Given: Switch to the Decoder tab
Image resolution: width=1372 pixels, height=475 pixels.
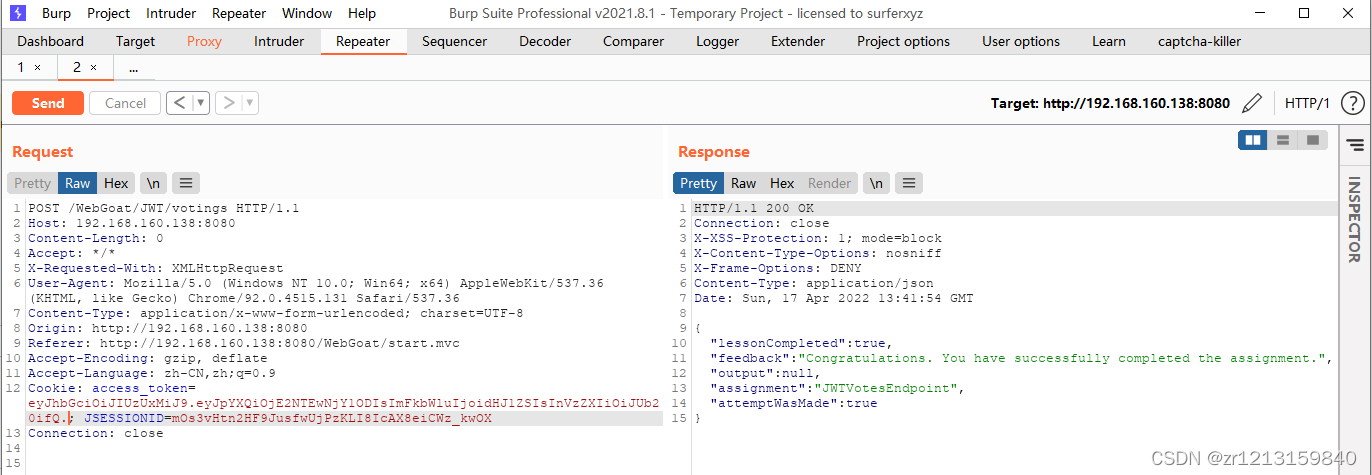Looking at the screenshot, I should coord(545,41).
